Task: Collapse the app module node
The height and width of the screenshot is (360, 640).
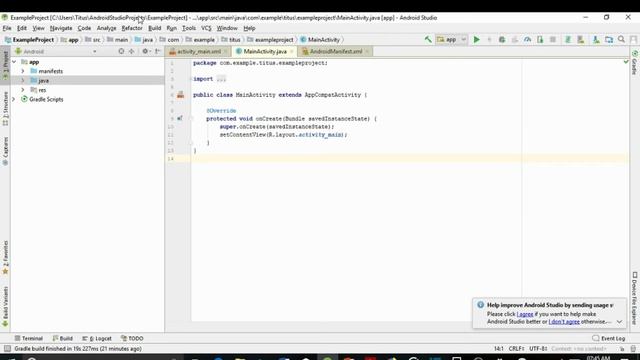Action: [x=14, y=62]
